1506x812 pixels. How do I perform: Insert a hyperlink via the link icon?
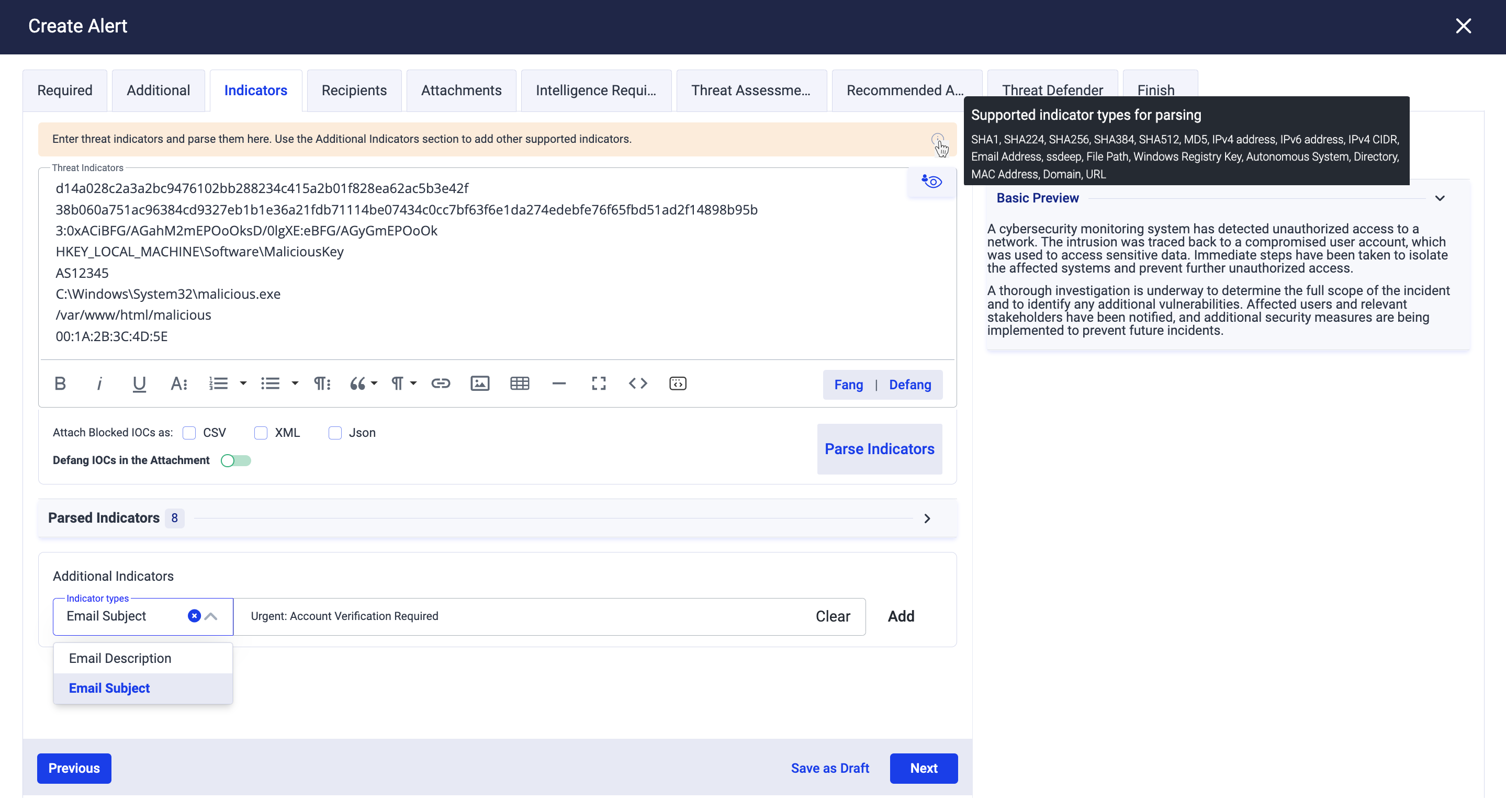point(440,384)
